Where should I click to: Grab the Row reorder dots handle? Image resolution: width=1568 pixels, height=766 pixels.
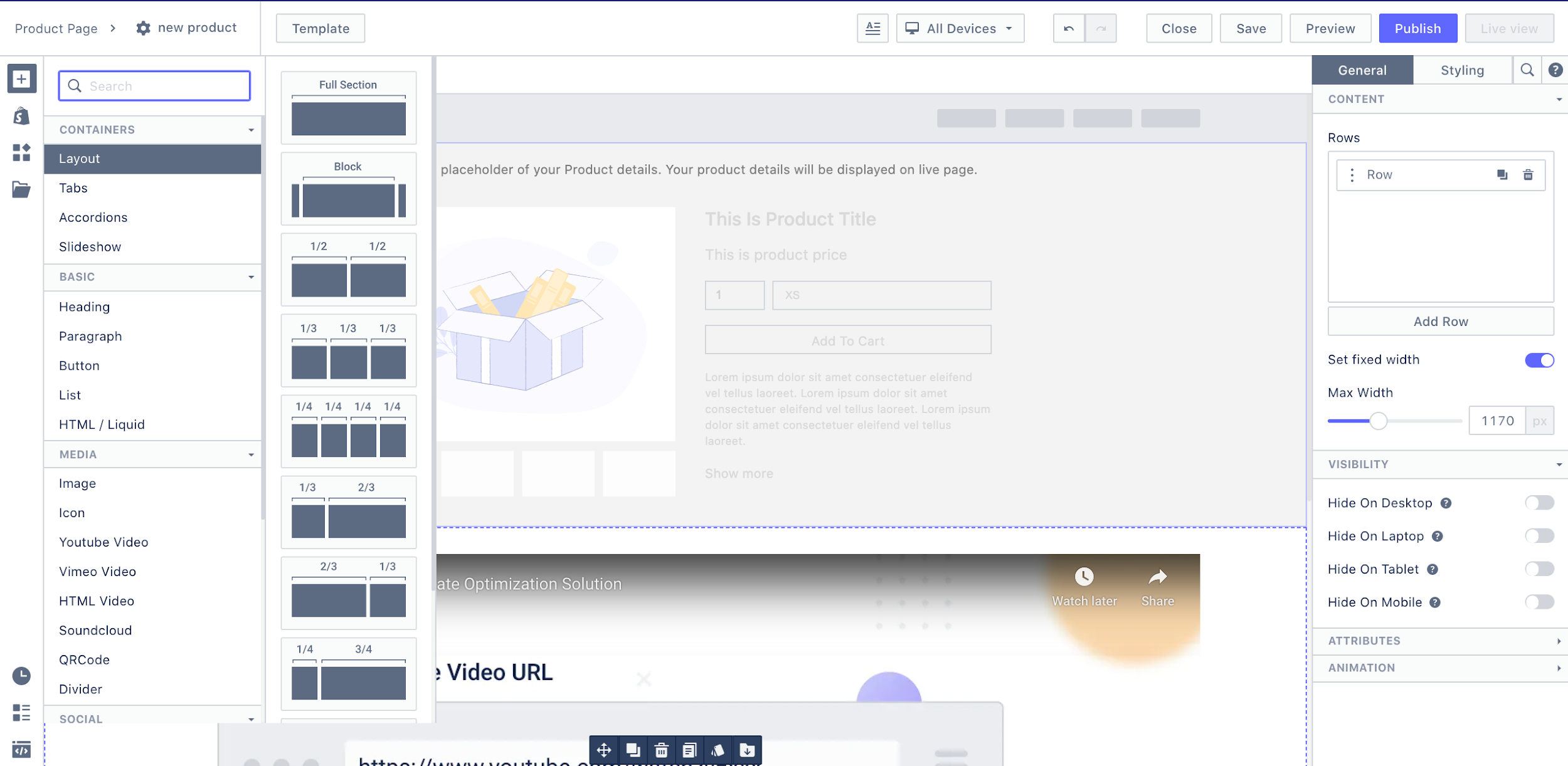1352,175
